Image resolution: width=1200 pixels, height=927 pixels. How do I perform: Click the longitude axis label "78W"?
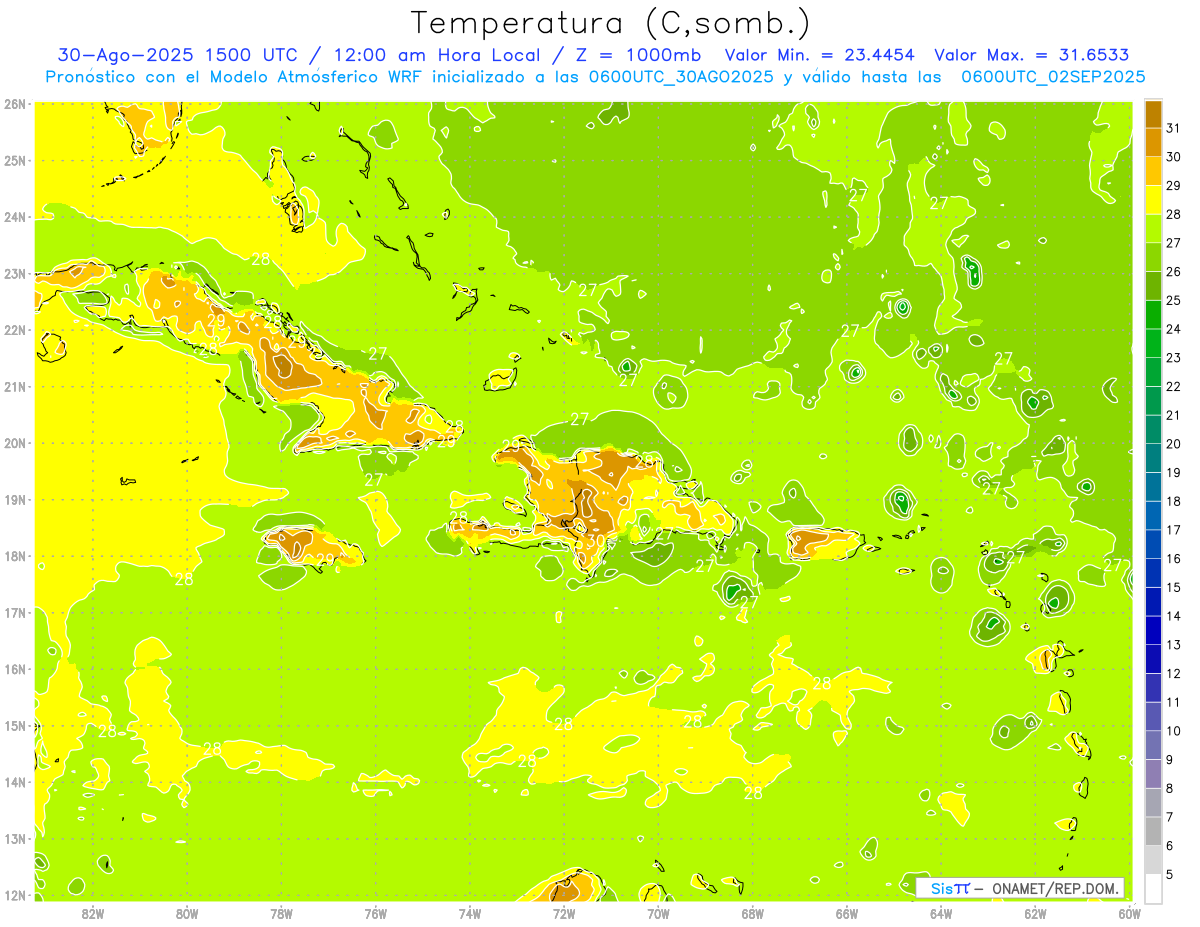click(281, 912)
